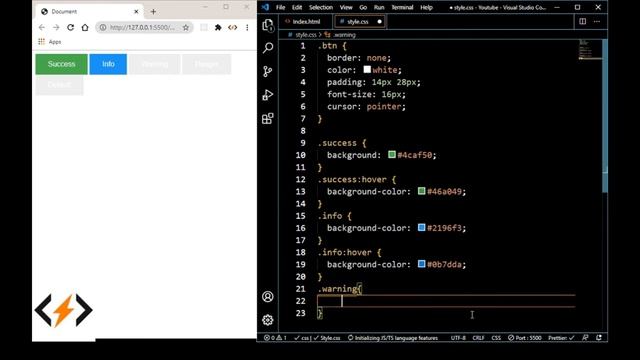Click the errors and warnings status indicator
This screenshot has width=640, height=360.
tap(275, 338)
